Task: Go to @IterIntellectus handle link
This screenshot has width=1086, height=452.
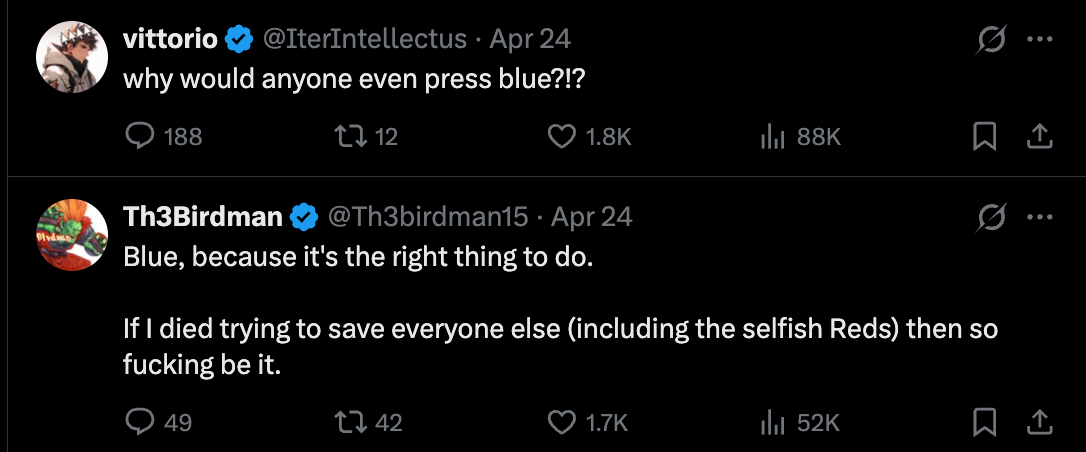Action: coord(364,40)
